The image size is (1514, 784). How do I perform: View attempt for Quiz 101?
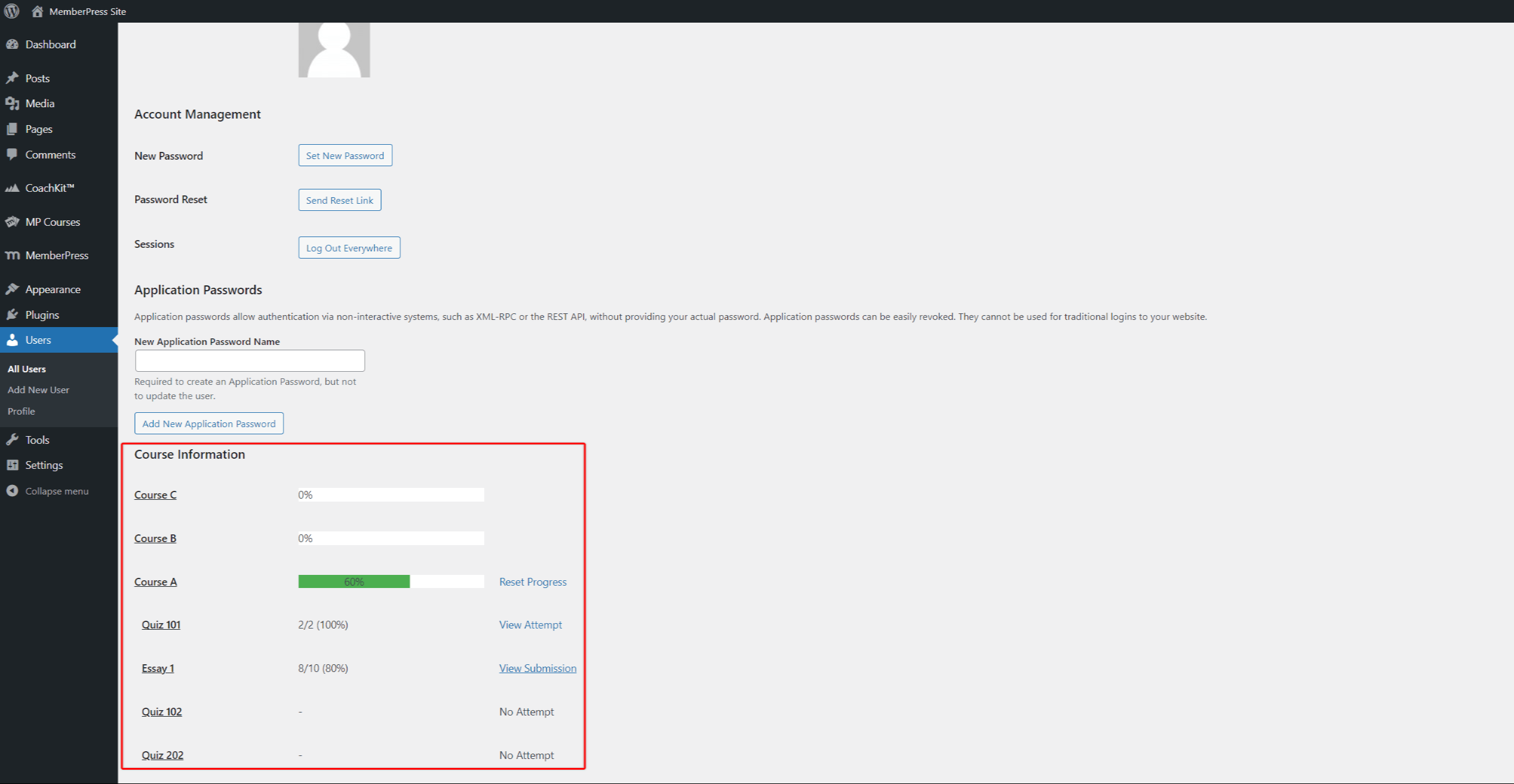point(531,624)
